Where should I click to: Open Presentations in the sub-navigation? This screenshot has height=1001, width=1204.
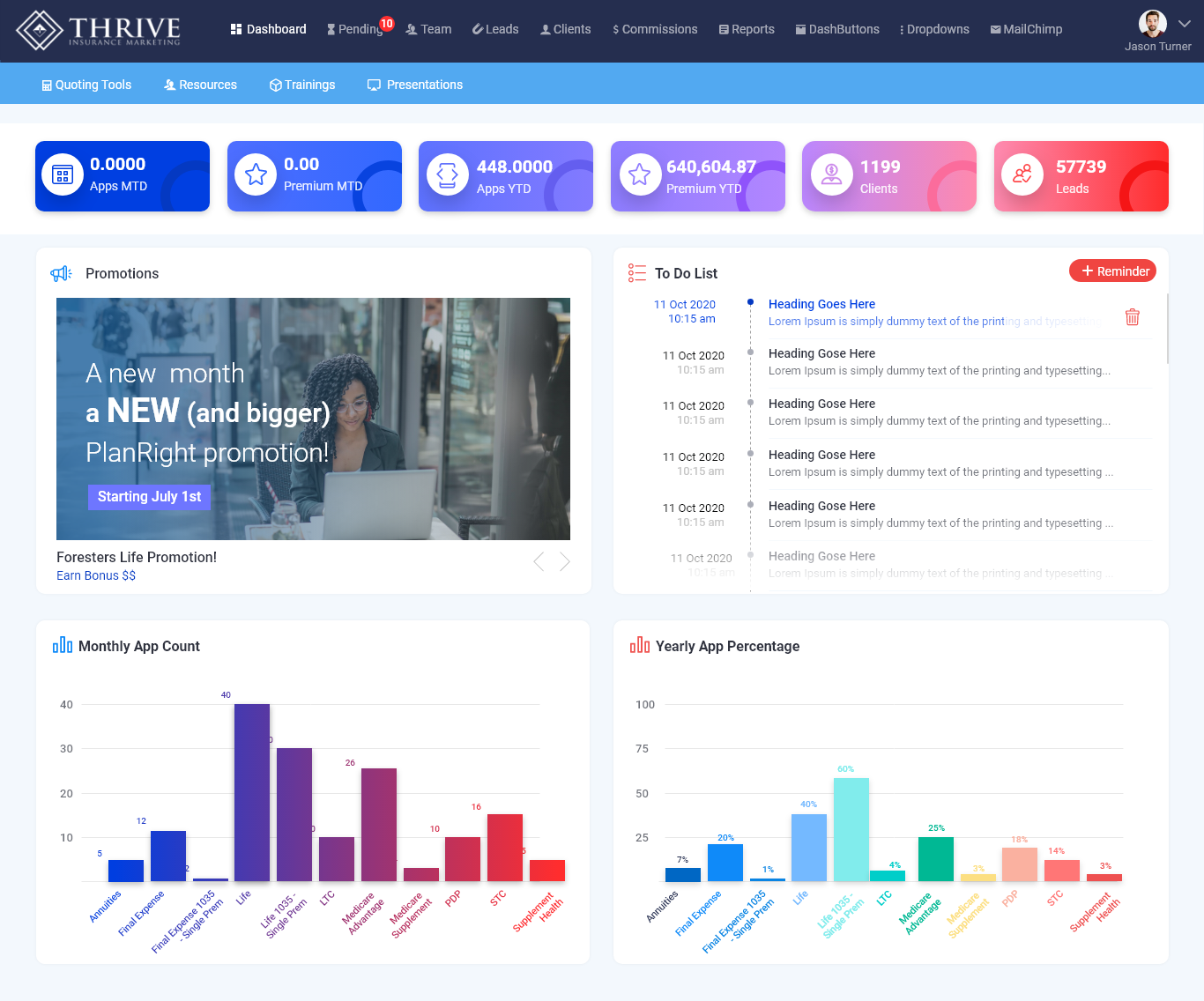click(415, 85)
